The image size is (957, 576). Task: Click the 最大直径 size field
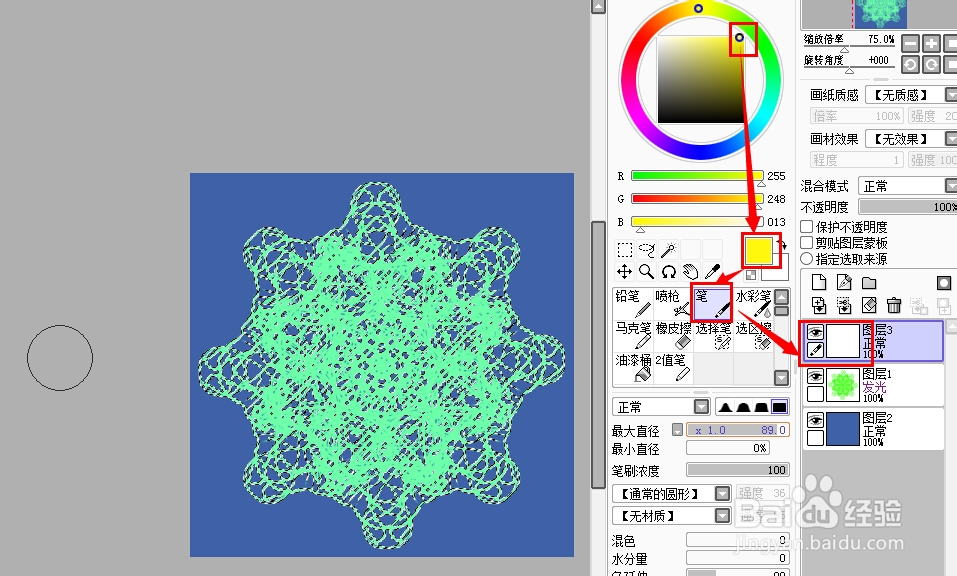pos(738,430)
